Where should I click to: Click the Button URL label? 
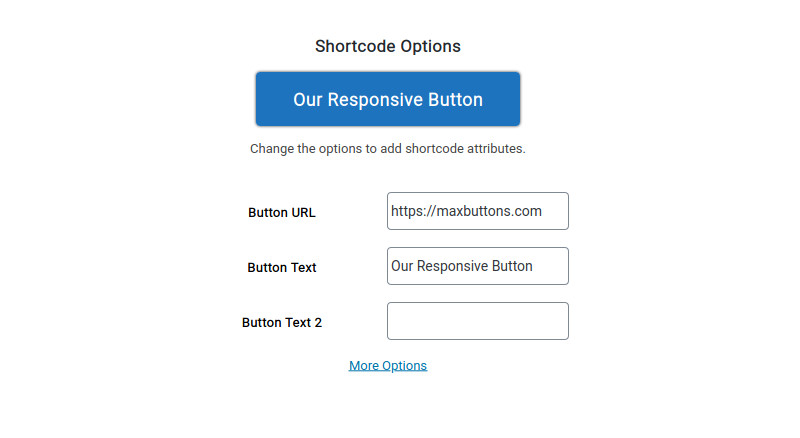(282, 212)
